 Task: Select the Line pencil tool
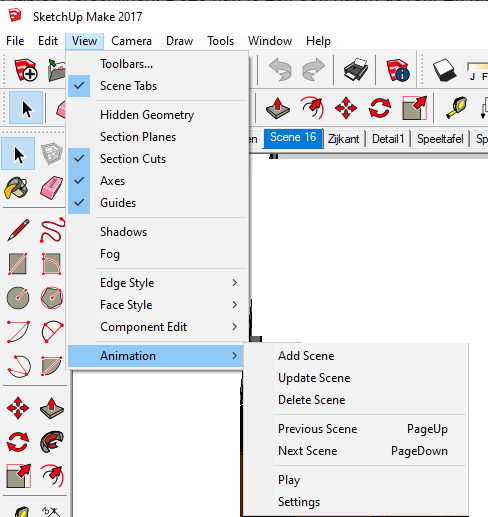tap(18, 230)
